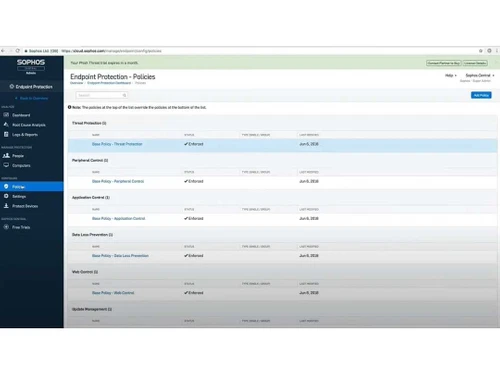Open Base Policy - Peripheral Control
Viewport: 500px width, 375px height.
(x=118, y=181)
